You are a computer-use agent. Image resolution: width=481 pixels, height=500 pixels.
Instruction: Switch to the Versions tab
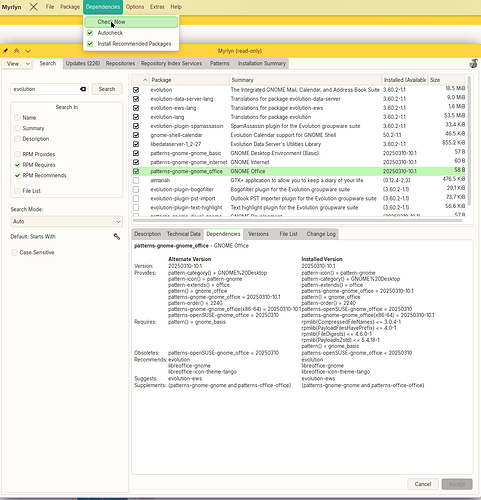click(258, 234)
